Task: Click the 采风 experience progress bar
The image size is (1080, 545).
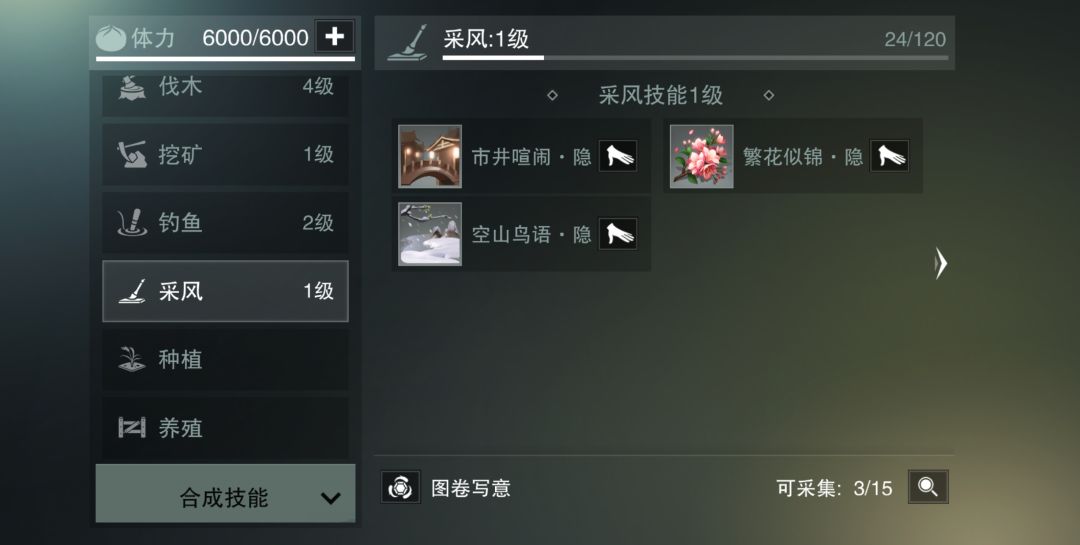Action: (695, 58)
